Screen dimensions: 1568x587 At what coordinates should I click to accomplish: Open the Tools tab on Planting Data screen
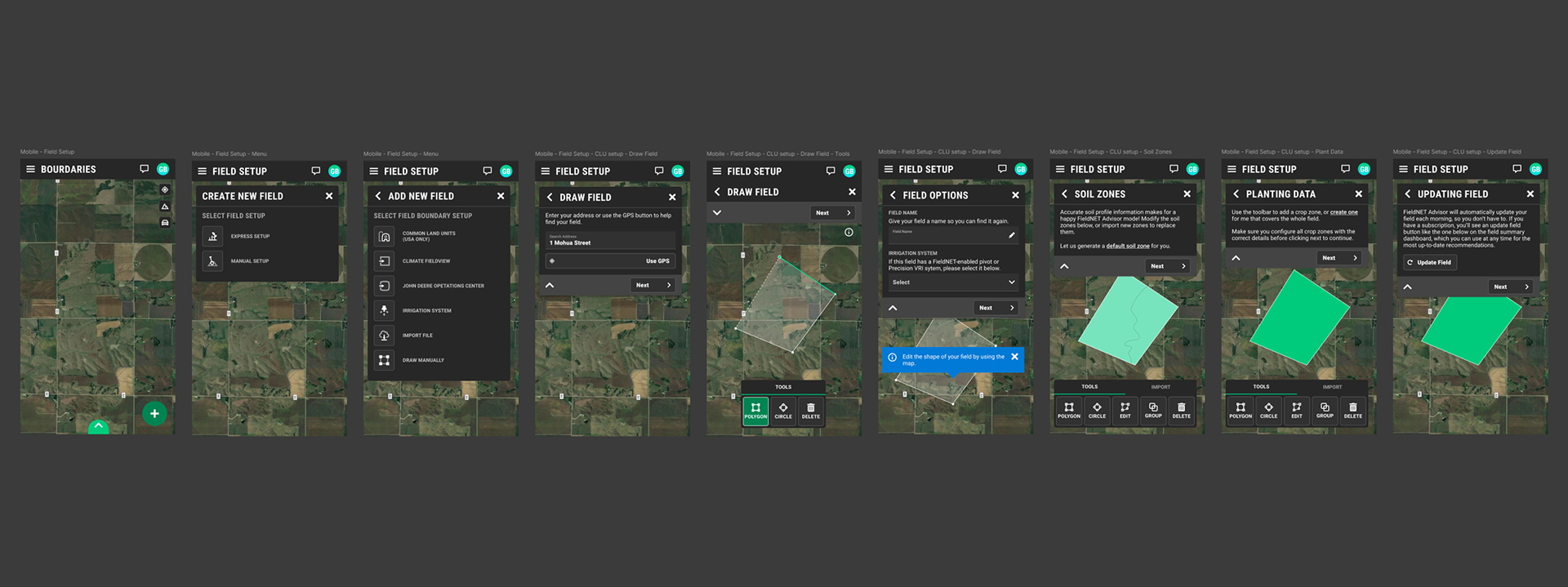(1261, 387)
